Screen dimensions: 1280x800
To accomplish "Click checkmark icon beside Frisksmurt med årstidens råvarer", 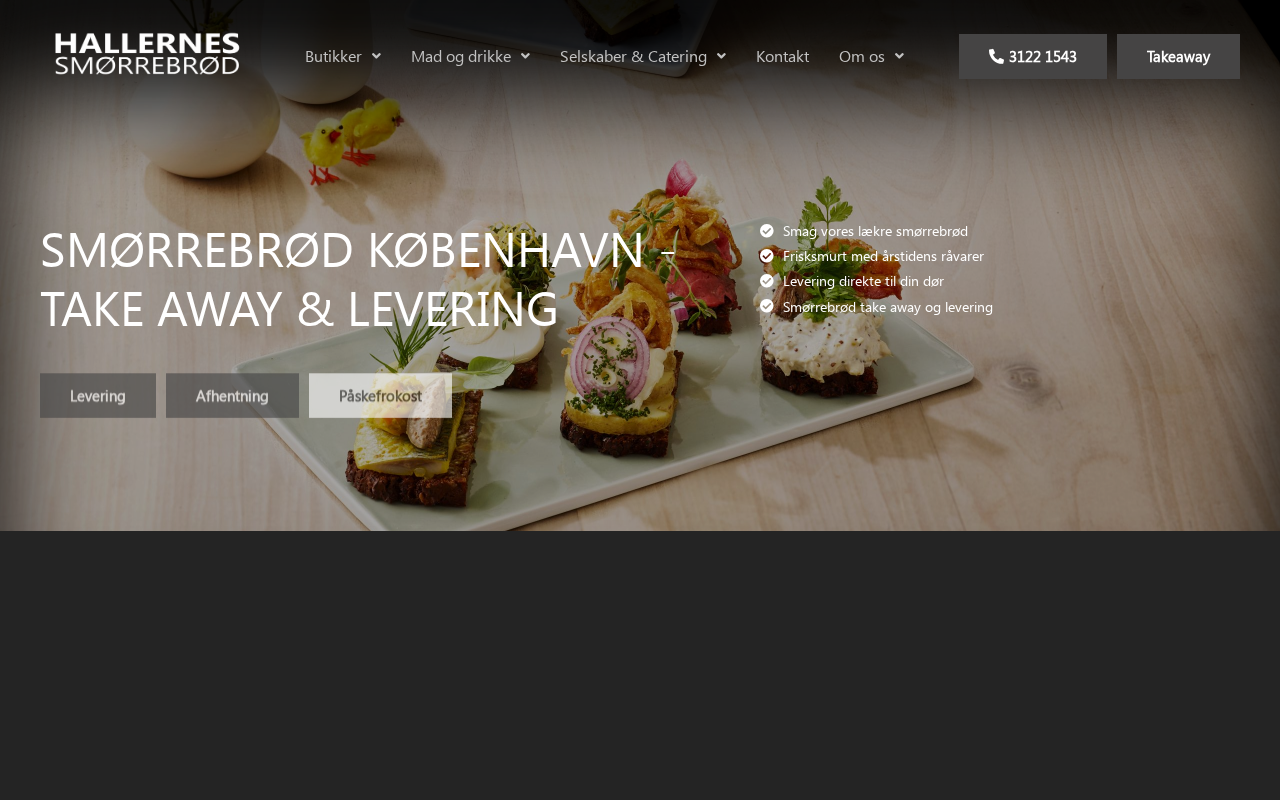I will (x=767, y=256).
